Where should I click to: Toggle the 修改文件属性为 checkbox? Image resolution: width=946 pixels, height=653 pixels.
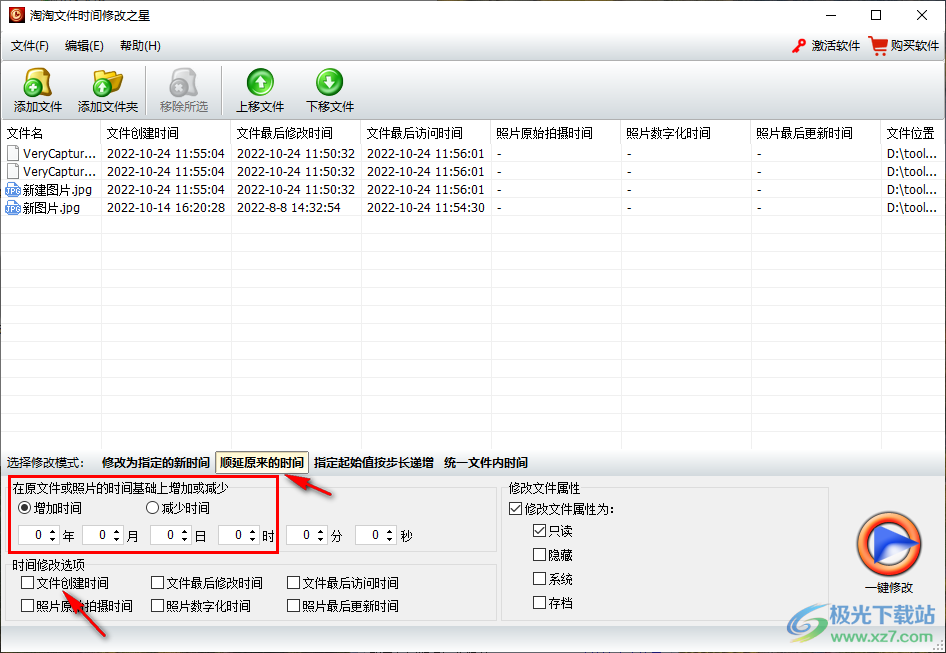coord(515,509)
